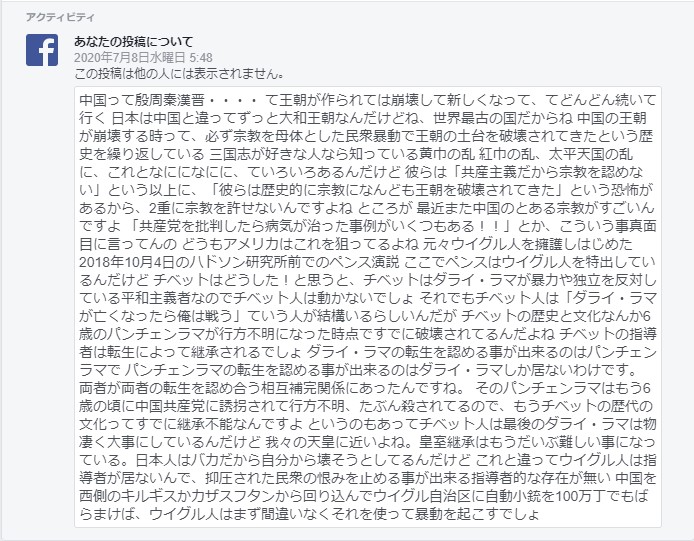The image size is (694, 541).
Task: Open the あなたの投稿について title
Action: coord(134,42)
